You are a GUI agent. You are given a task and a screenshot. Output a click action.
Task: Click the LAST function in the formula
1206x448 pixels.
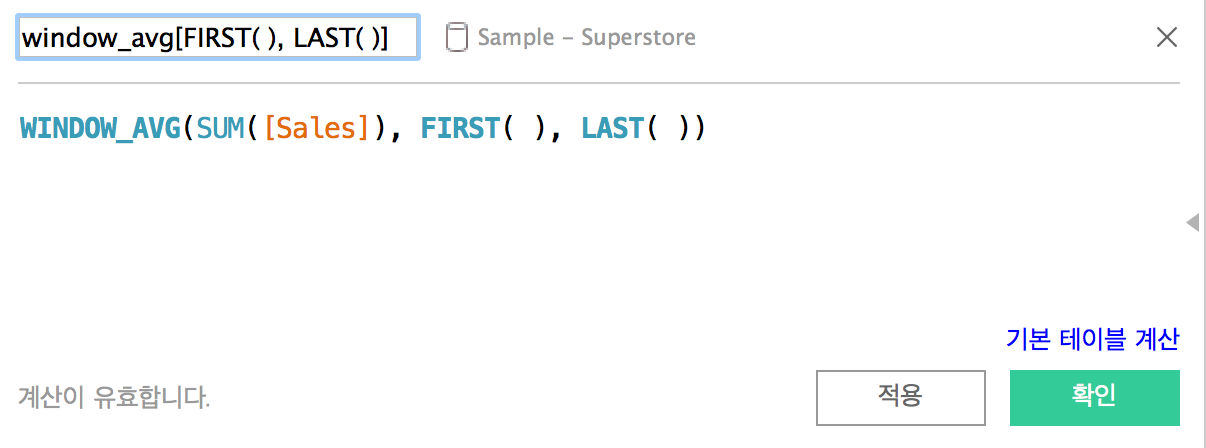pyautogui.click(x=613, y=129)
